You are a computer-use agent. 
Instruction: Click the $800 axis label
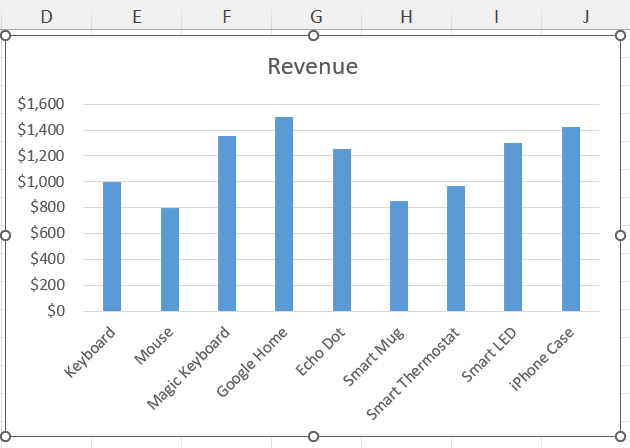click(47, 207)
